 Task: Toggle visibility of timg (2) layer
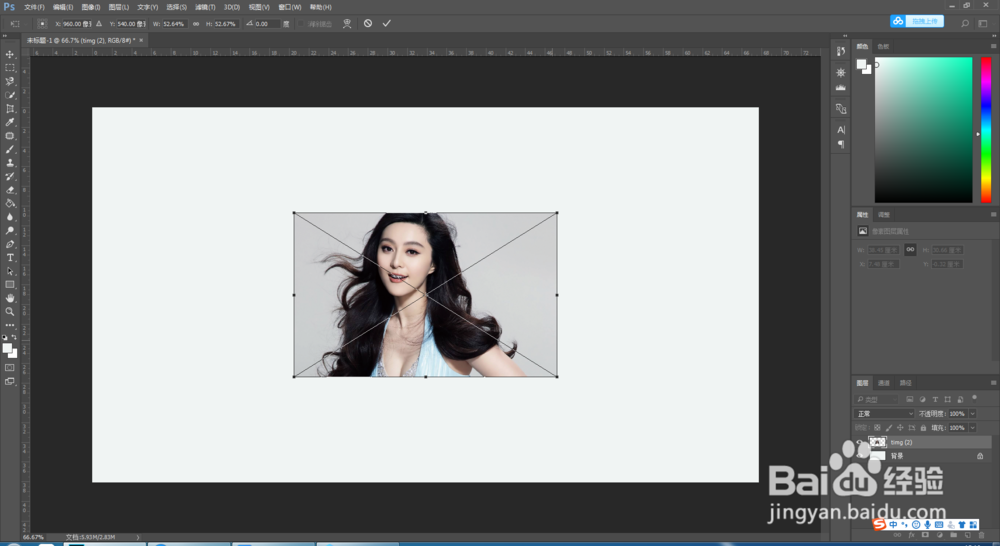[x=860, y=442]
